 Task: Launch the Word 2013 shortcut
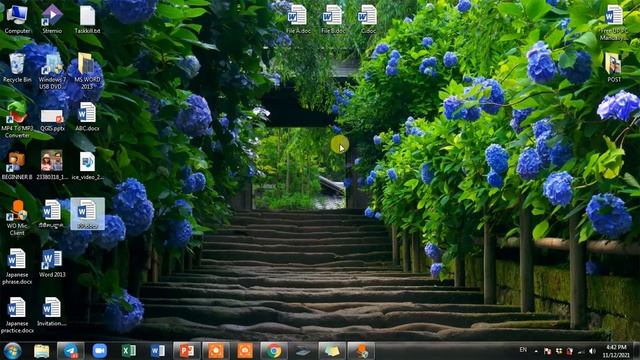pos(52,263)
